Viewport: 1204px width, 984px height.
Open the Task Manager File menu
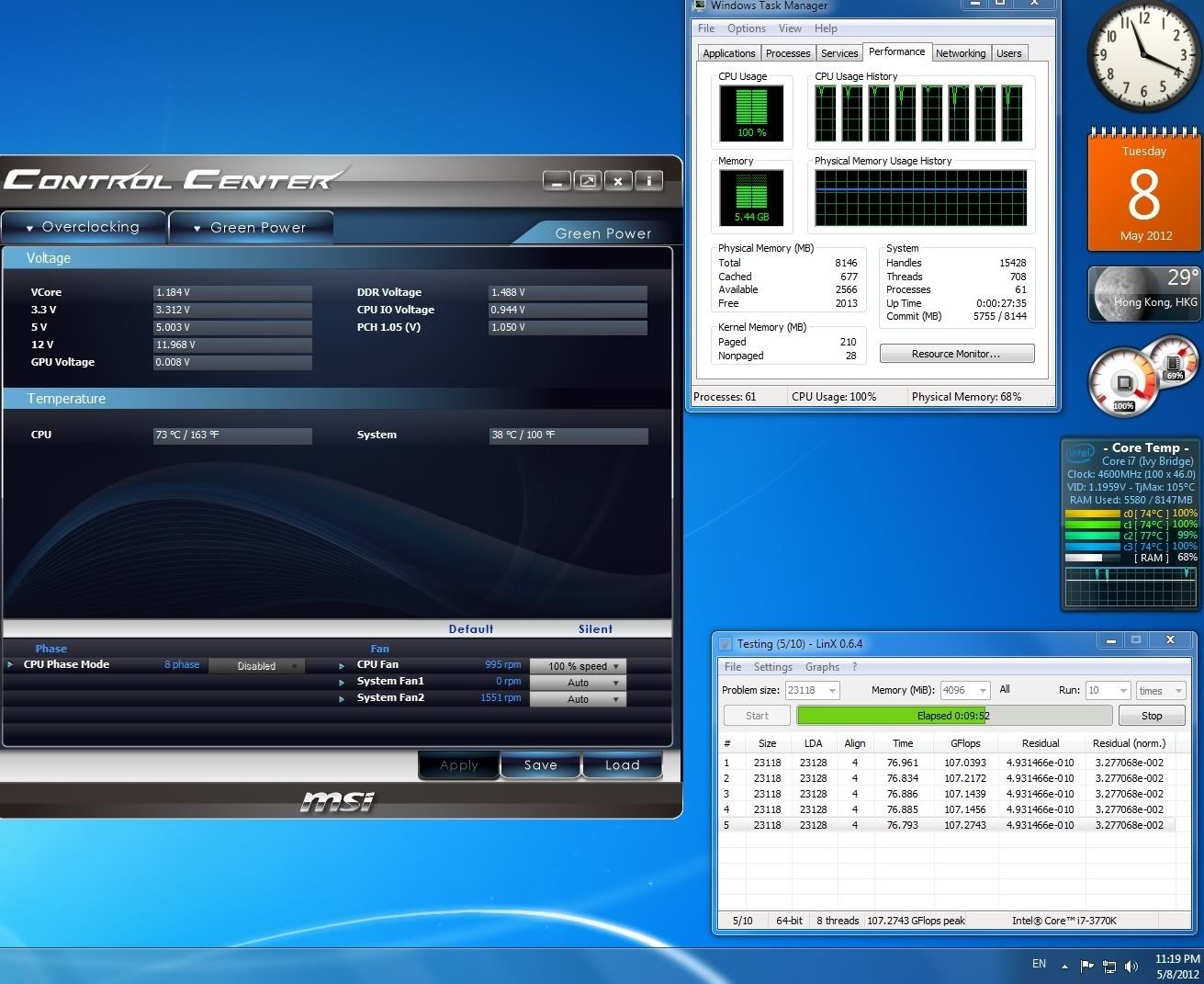point(706,28)
